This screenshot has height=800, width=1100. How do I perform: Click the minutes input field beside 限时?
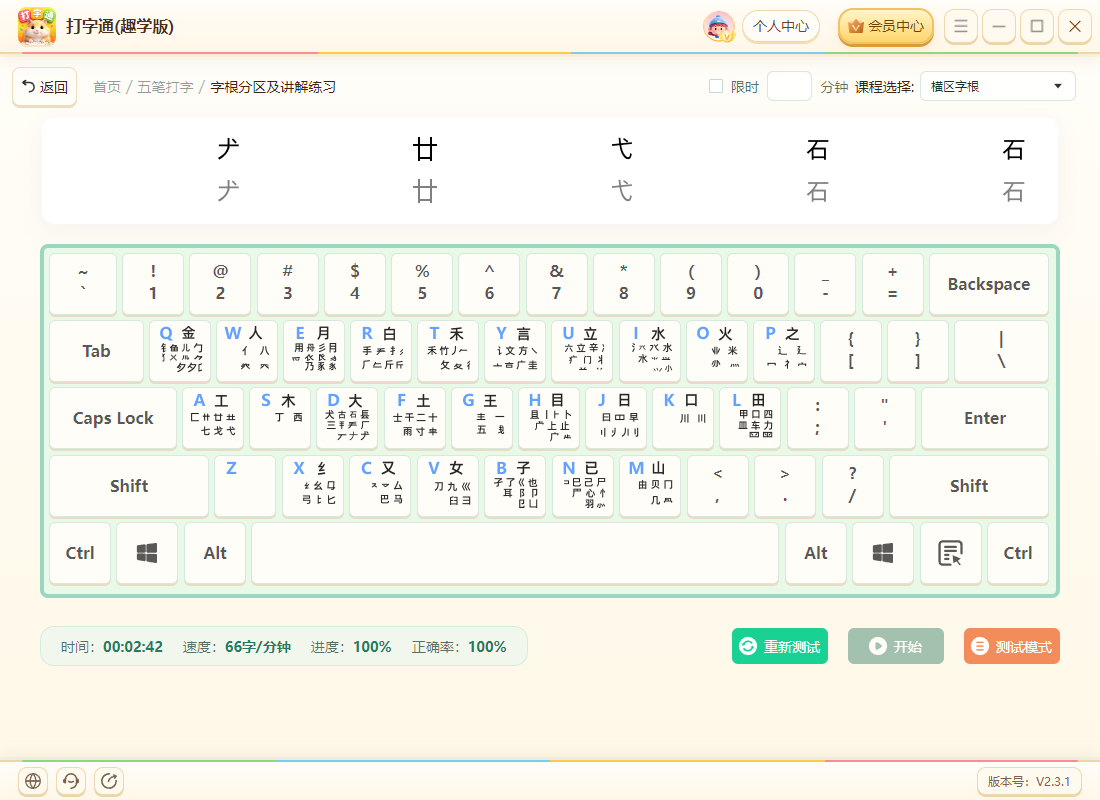pyautogui.click(x=789, y=86)
